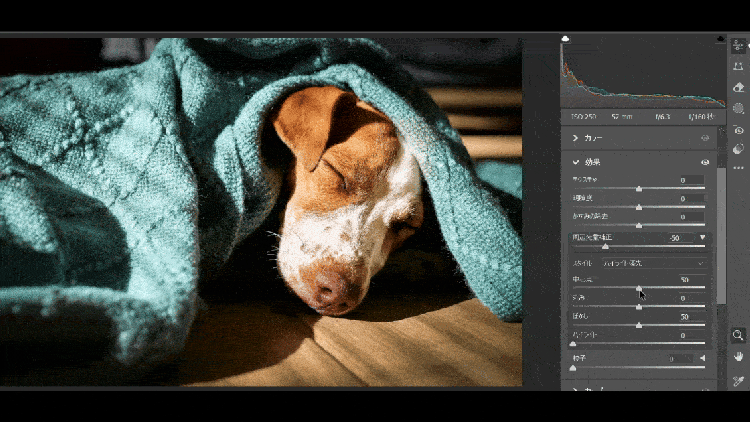Open the Masking tool

739,109
